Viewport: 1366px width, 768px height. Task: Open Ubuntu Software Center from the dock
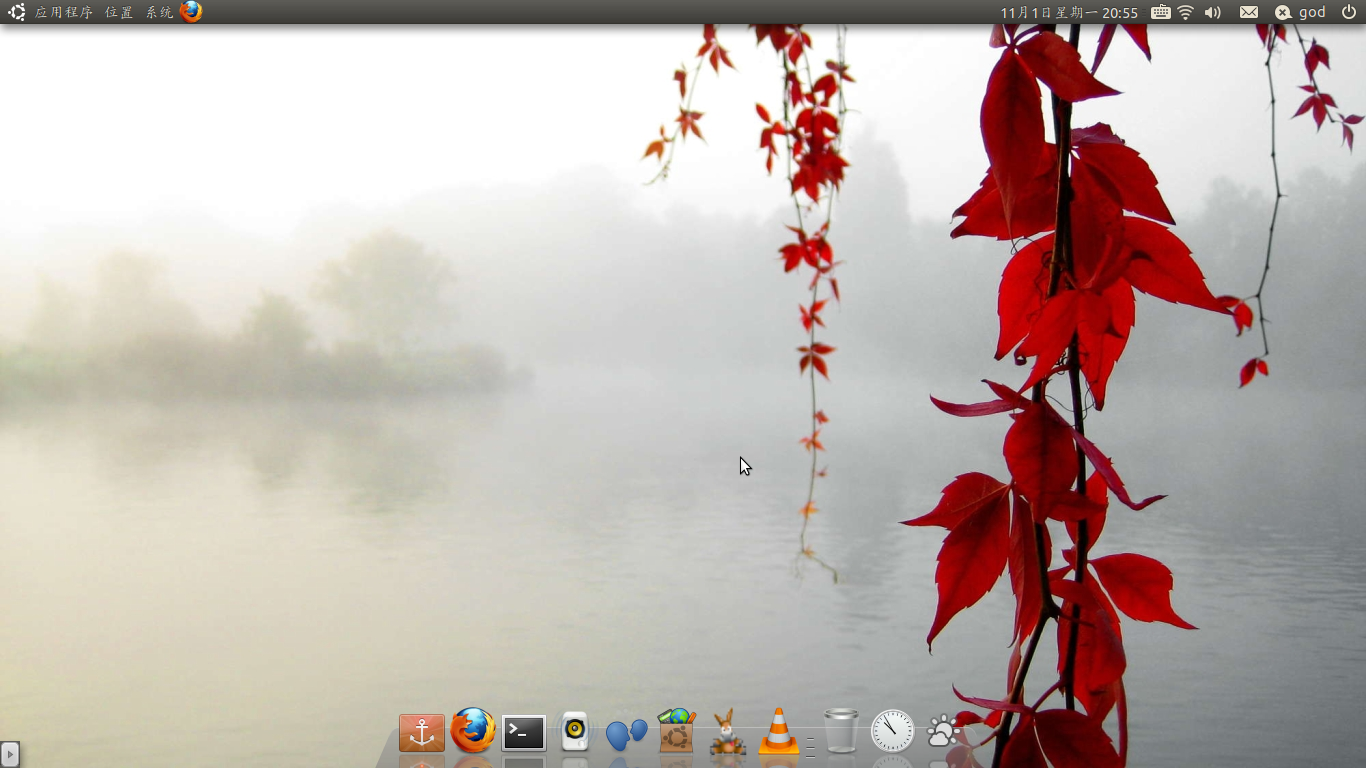click(677, 731)
